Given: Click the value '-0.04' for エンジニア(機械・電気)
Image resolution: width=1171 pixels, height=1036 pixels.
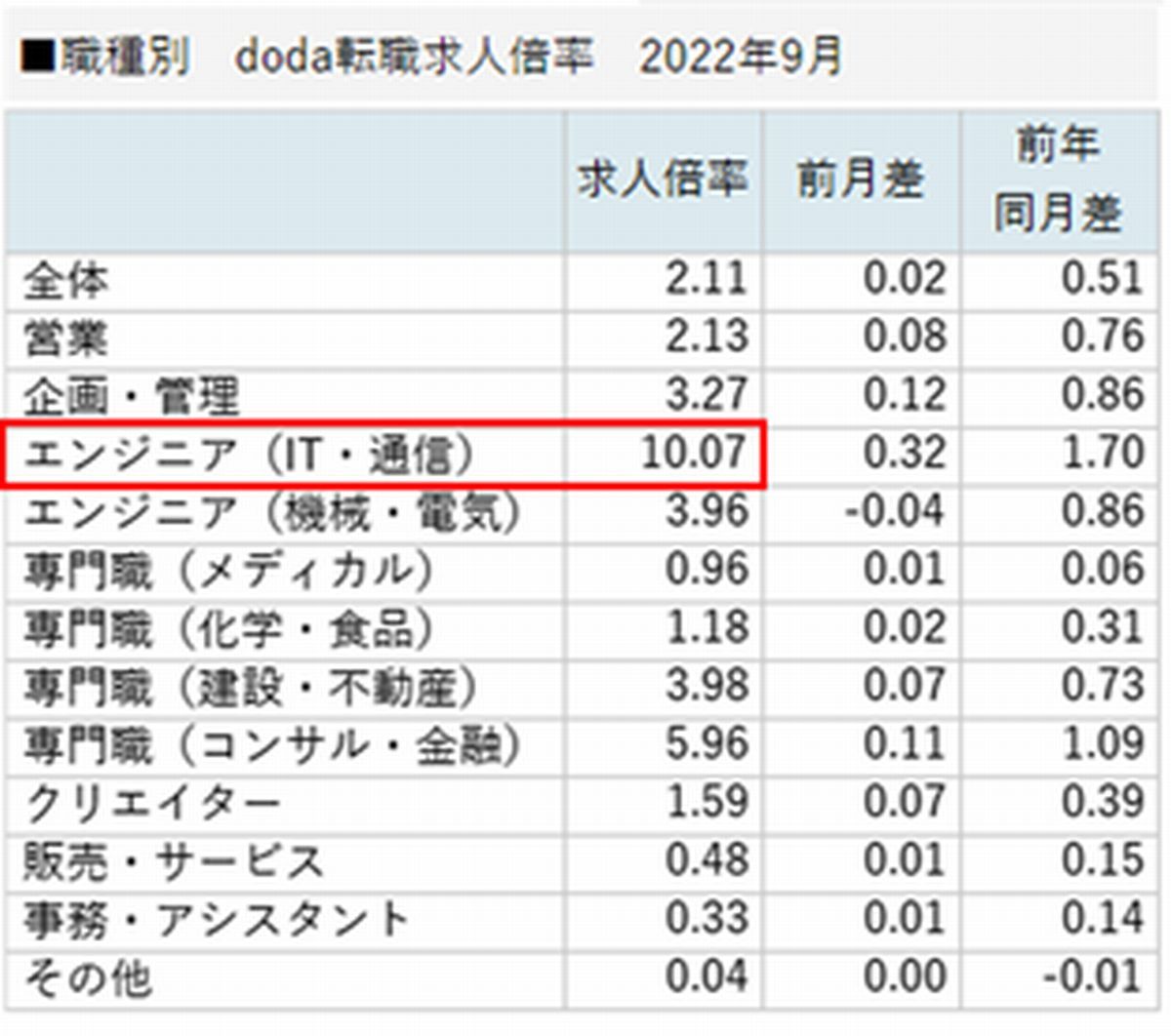Looking at the screenshot, I should [x=895, y=510].
